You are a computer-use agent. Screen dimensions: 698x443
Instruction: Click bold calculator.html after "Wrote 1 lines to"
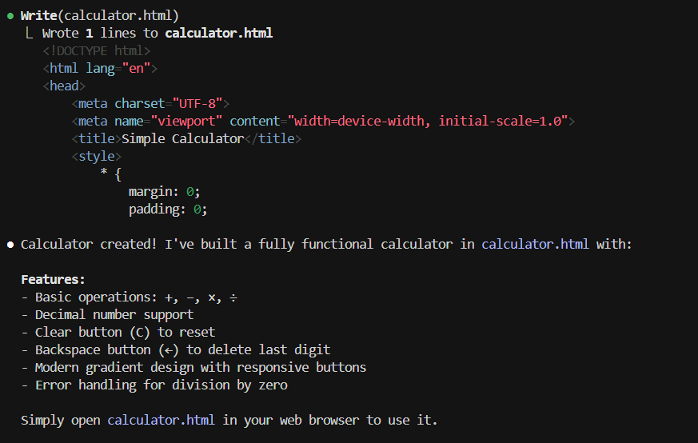(x=218, y=33)
